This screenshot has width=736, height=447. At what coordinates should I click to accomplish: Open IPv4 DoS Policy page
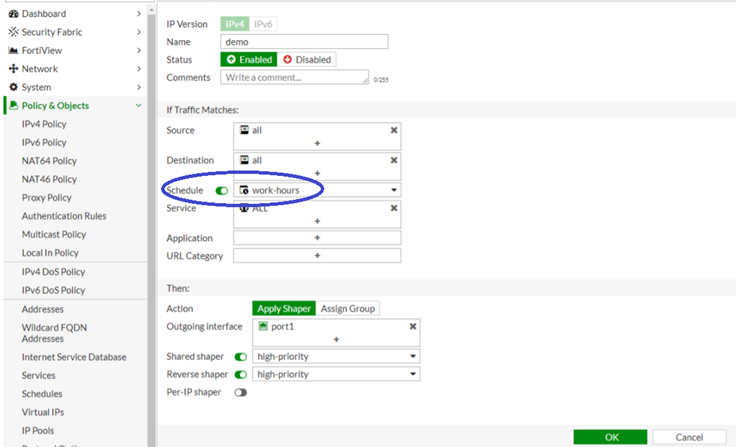point(54,272)
